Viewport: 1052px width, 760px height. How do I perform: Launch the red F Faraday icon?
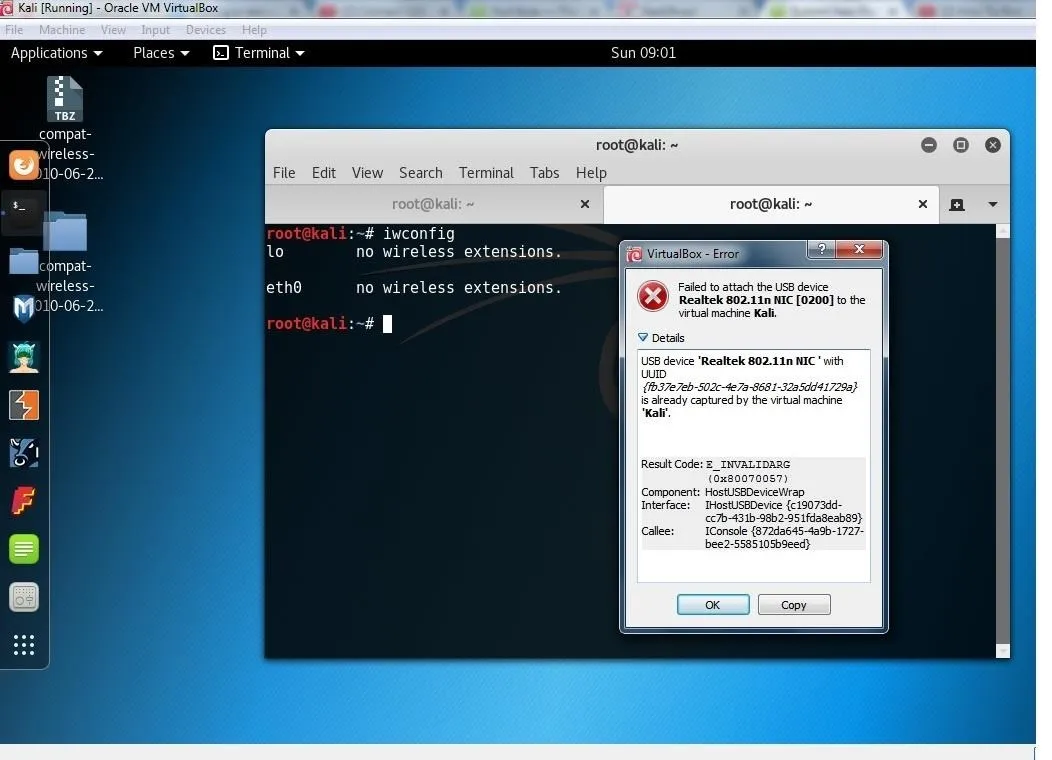coord(24,500)
